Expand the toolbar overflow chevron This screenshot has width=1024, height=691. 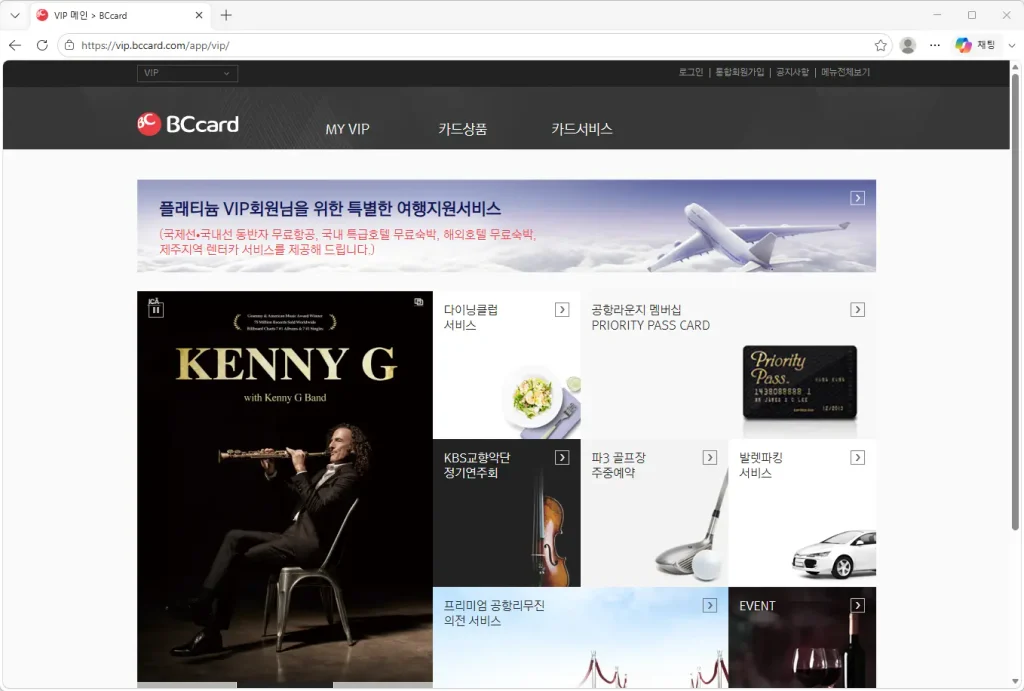pyautogui.click(x=1012, y=45)
